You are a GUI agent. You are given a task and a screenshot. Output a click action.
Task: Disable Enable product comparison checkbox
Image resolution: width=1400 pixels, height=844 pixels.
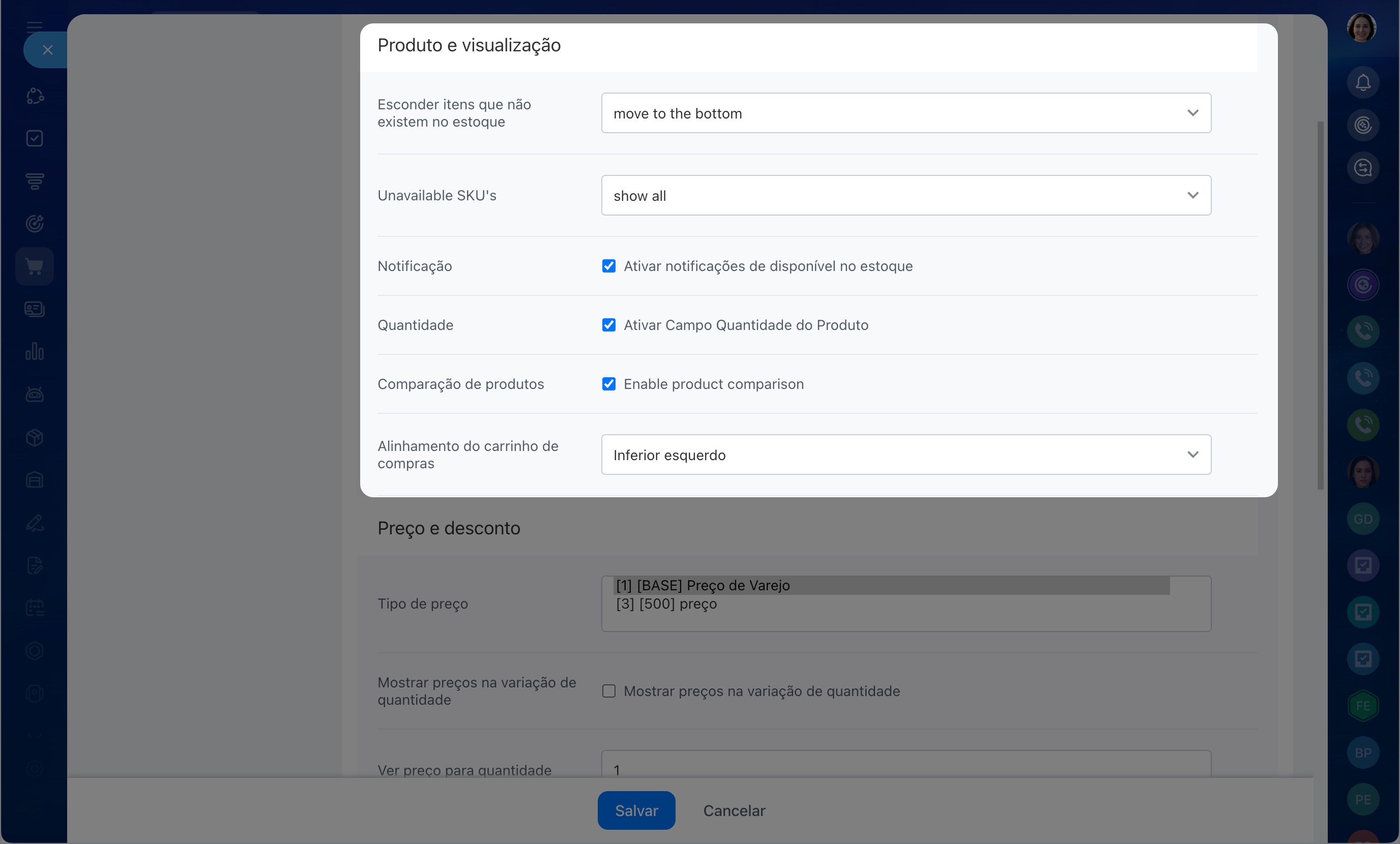tap(608, 384)
